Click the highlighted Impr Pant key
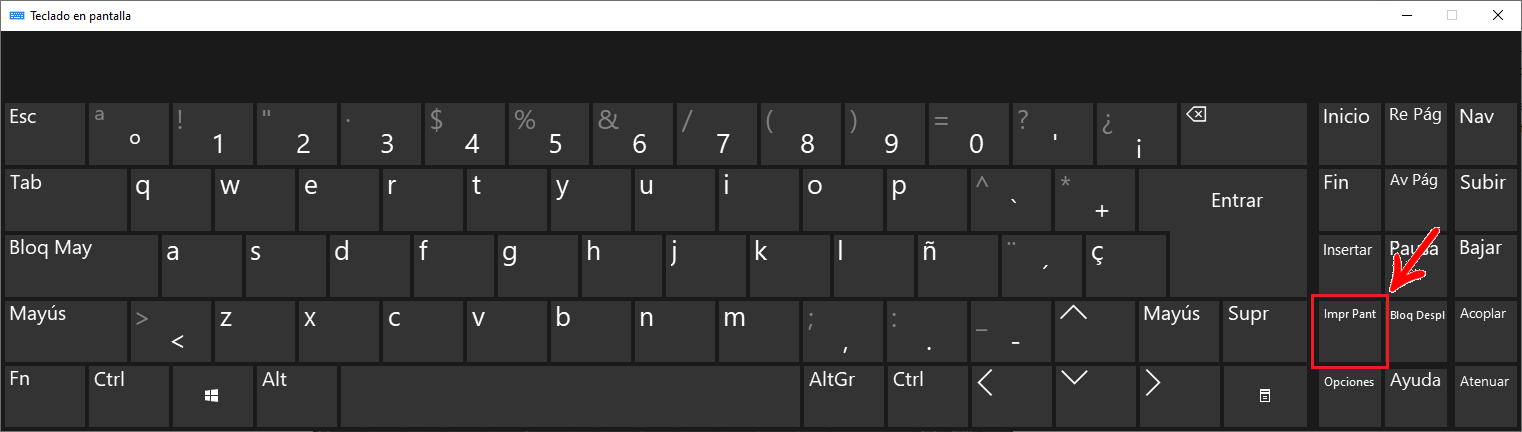The image size is (1522, 432). [x=1349, y=330]
